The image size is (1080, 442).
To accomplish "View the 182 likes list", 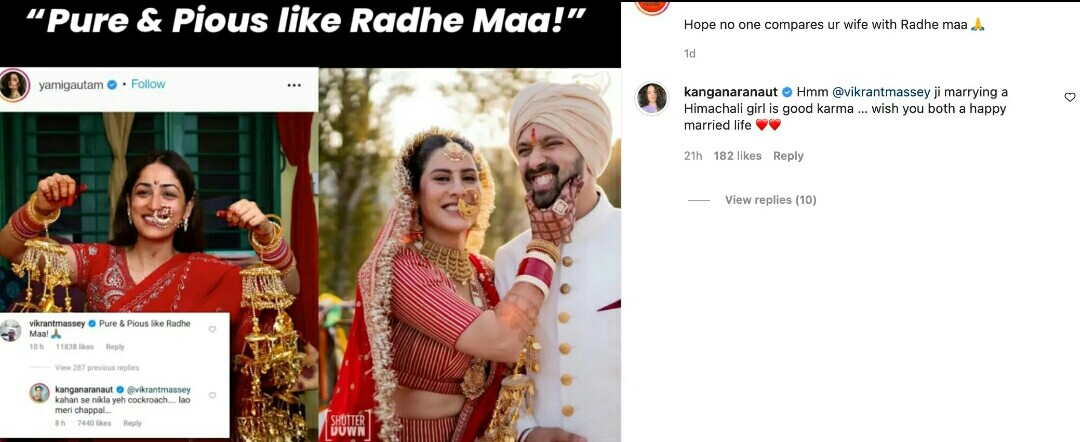I will (737, 156).
